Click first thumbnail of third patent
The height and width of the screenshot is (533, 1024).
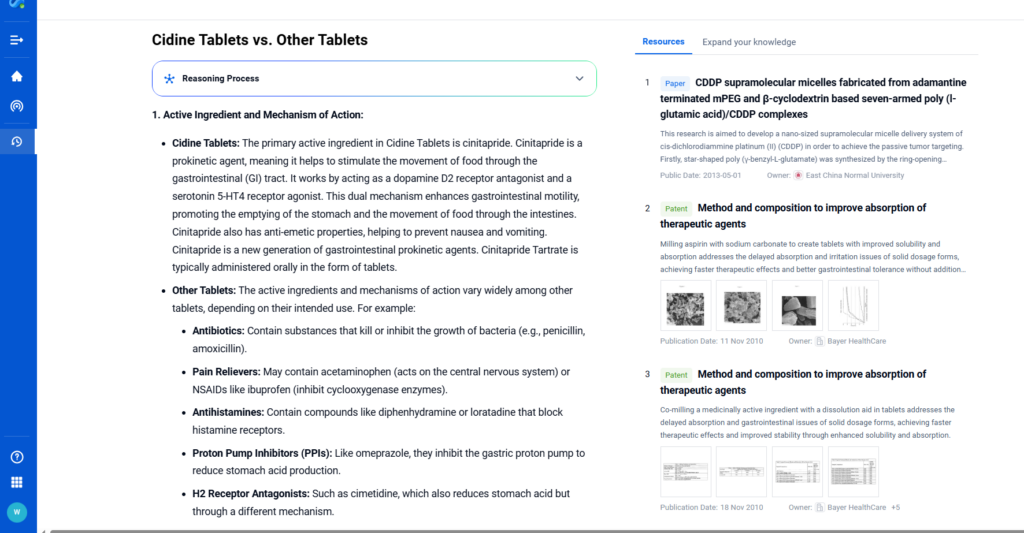pyautogui.click(x=686, y=471)
